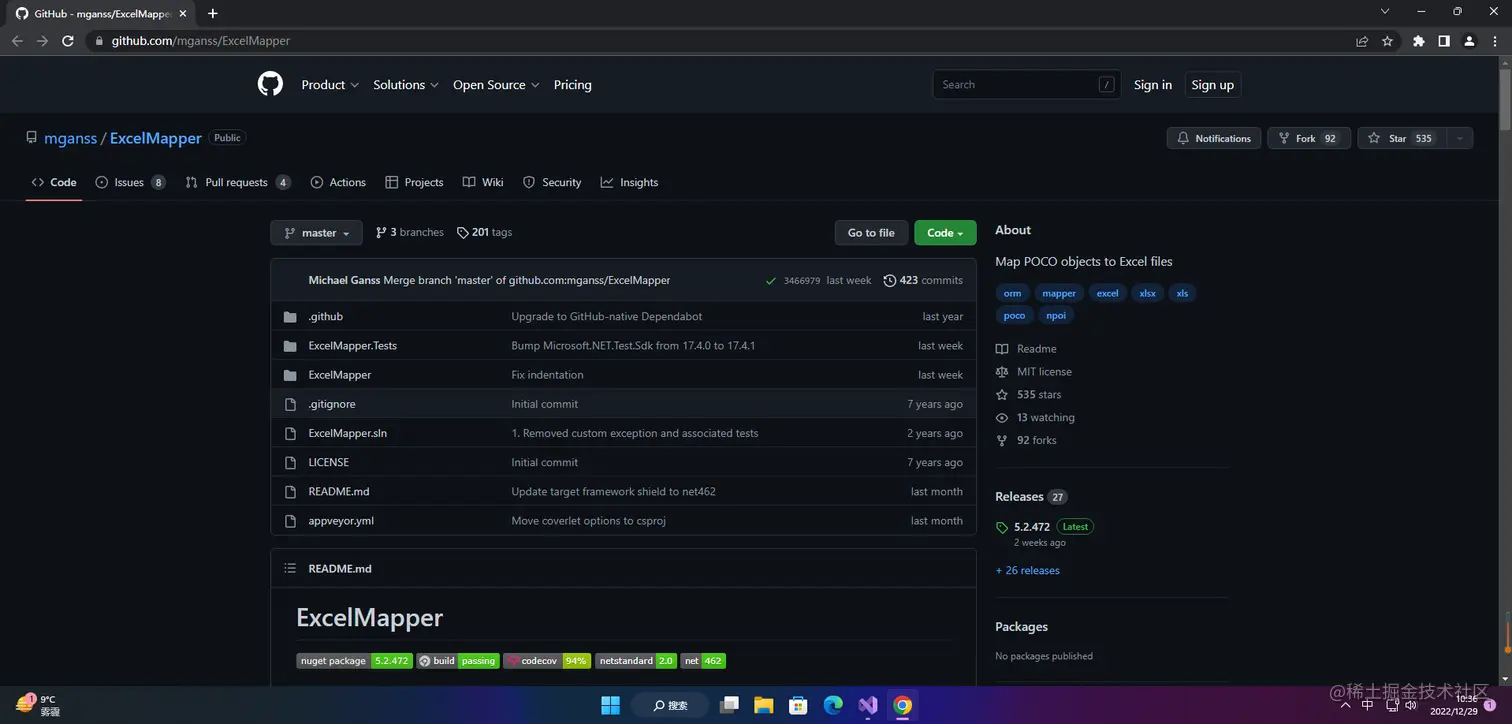Click the Go to file button
Image resolution: width=1512 pixels, height=724 pixels.
tap(871, 233)
